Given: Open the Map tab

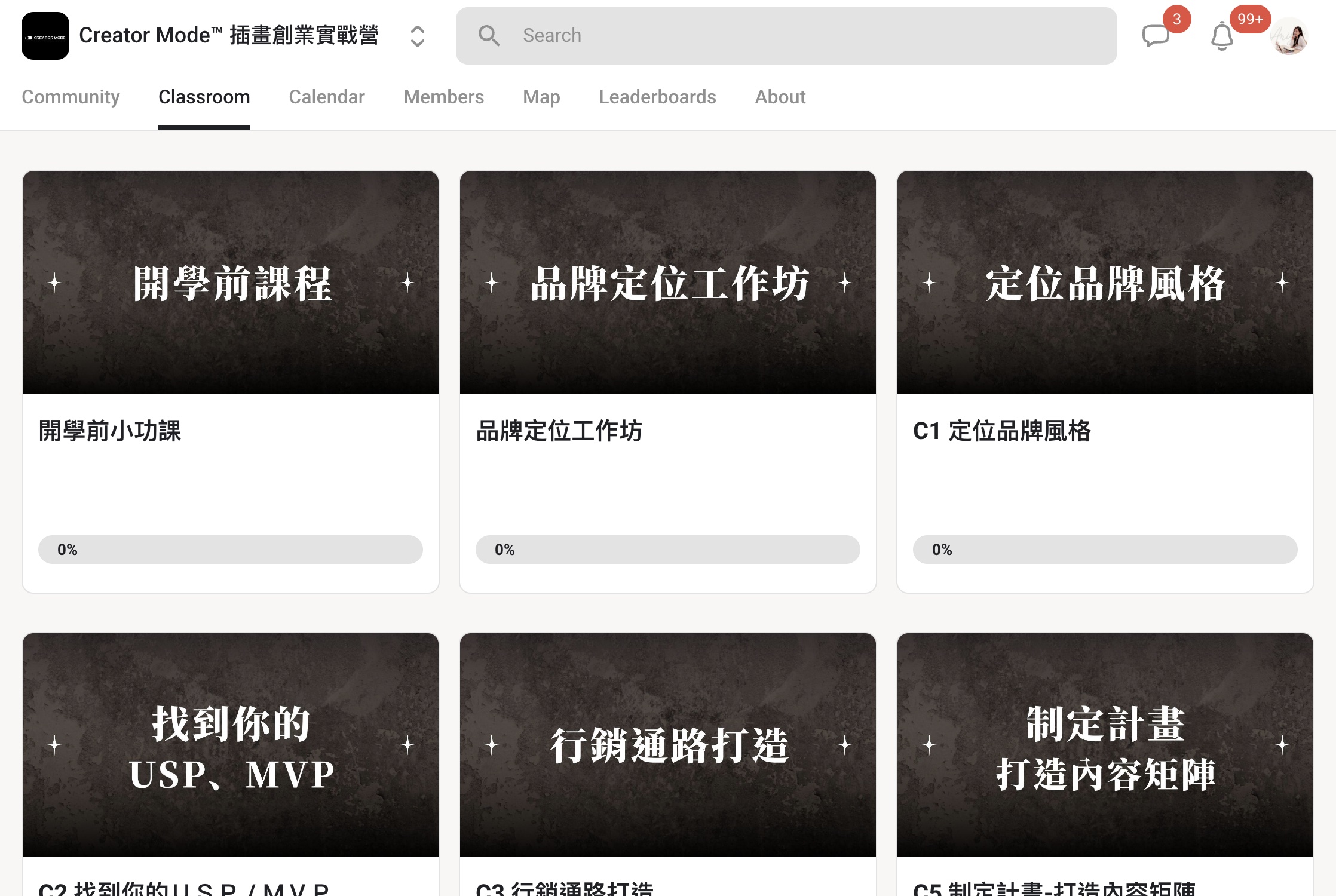Looking at the screenshot, I should click(541, 97).
